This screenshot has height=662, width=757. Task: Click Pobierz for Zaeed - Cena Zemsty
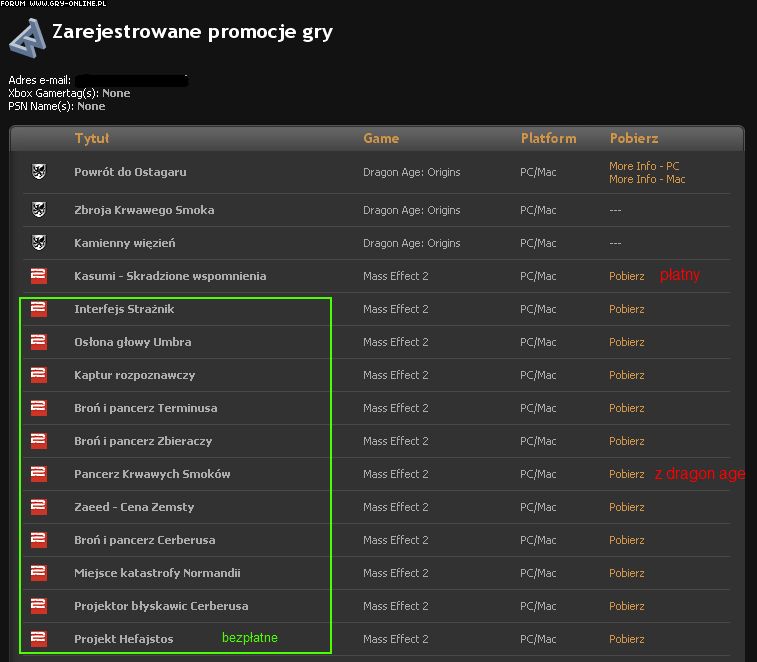627,507
